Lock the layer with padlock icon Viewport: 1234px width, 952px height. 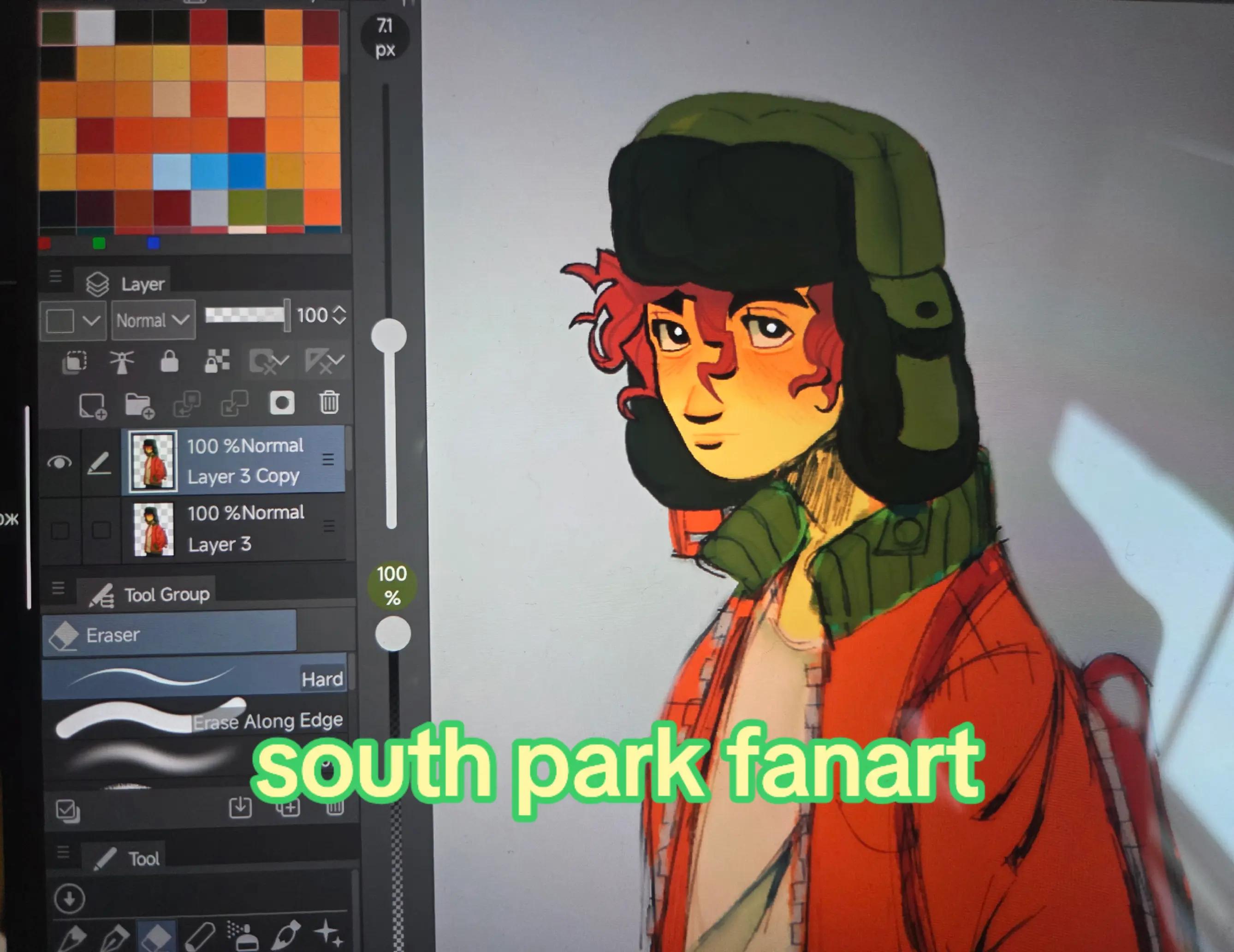pyautogui.click(x=169, y=362)
